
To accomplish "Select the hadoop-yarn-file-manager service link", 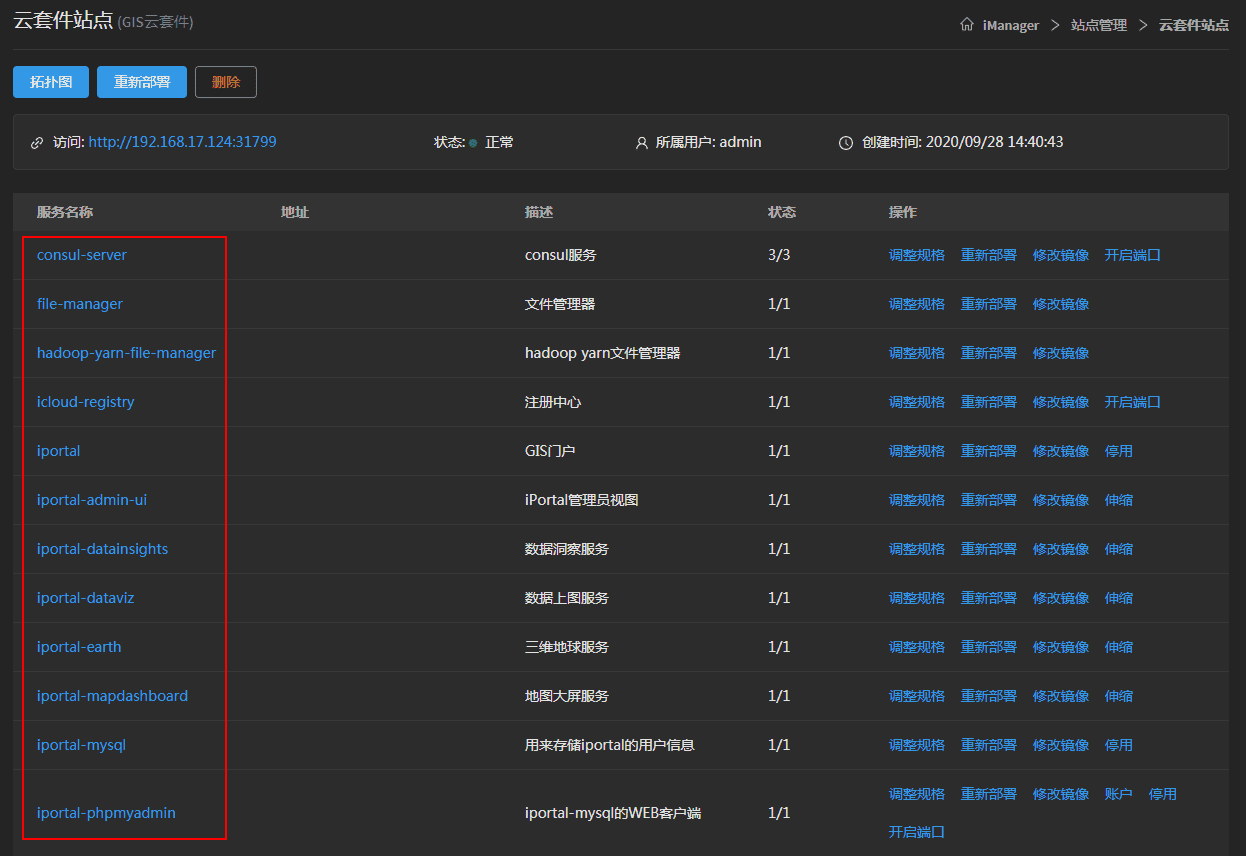I will [x=126, y=353].
